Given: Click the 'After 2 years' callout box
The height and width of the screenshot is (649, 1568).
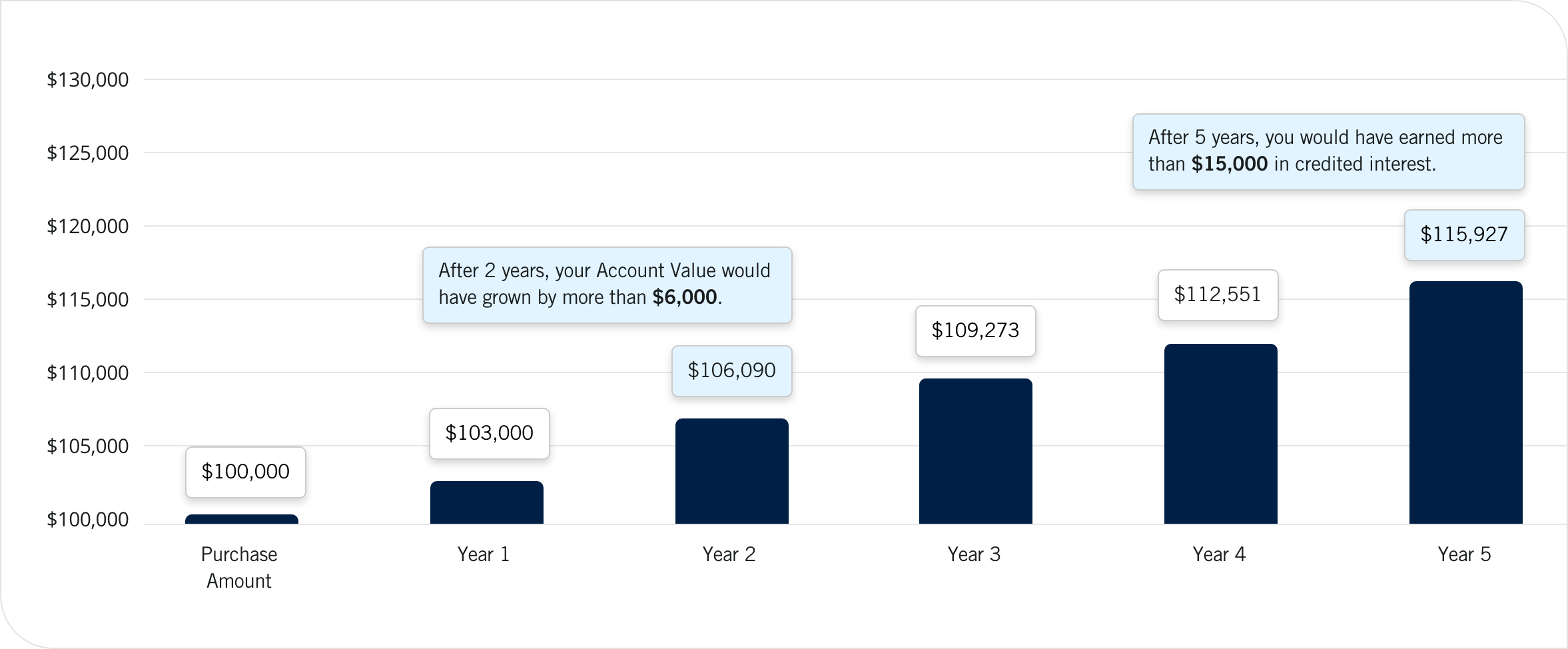Looking at the screenshot, I should [607, 285].
